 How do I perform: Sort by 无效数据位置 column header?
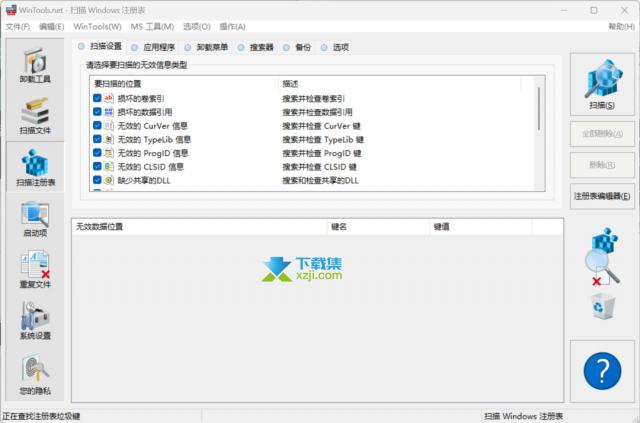click(x=200, y=227)
